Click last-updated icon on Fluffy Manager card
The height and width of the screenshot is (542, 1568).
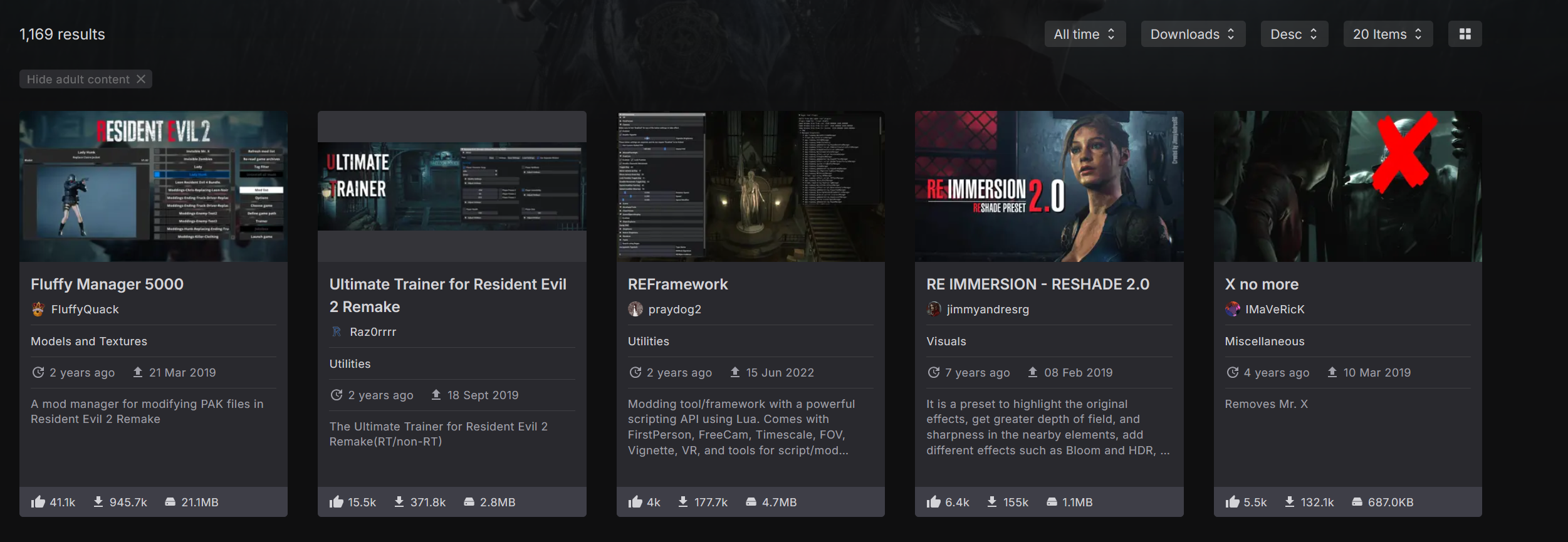coord(38,372)
